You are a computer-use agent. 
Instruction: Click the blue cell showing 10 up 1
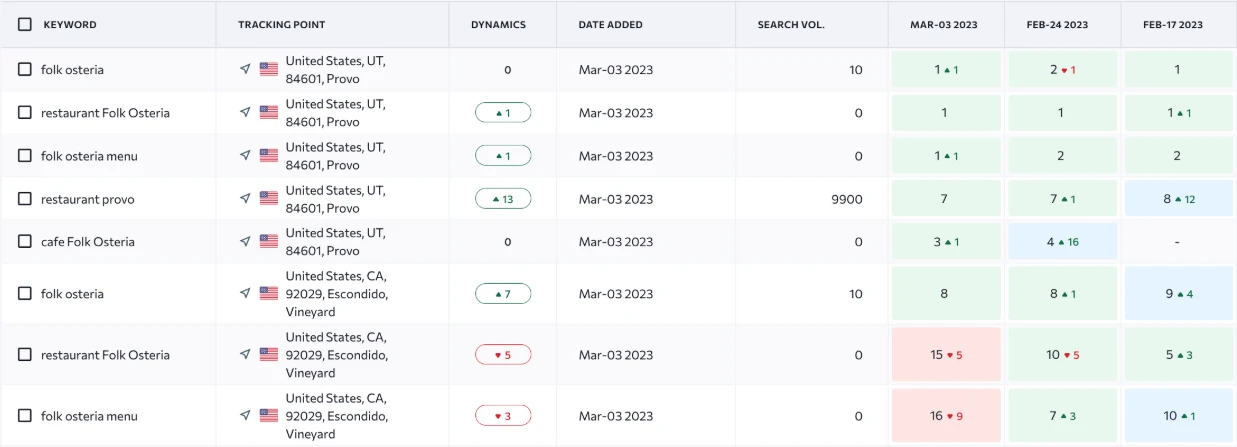pyautogui.click(x=1179, y=416)
